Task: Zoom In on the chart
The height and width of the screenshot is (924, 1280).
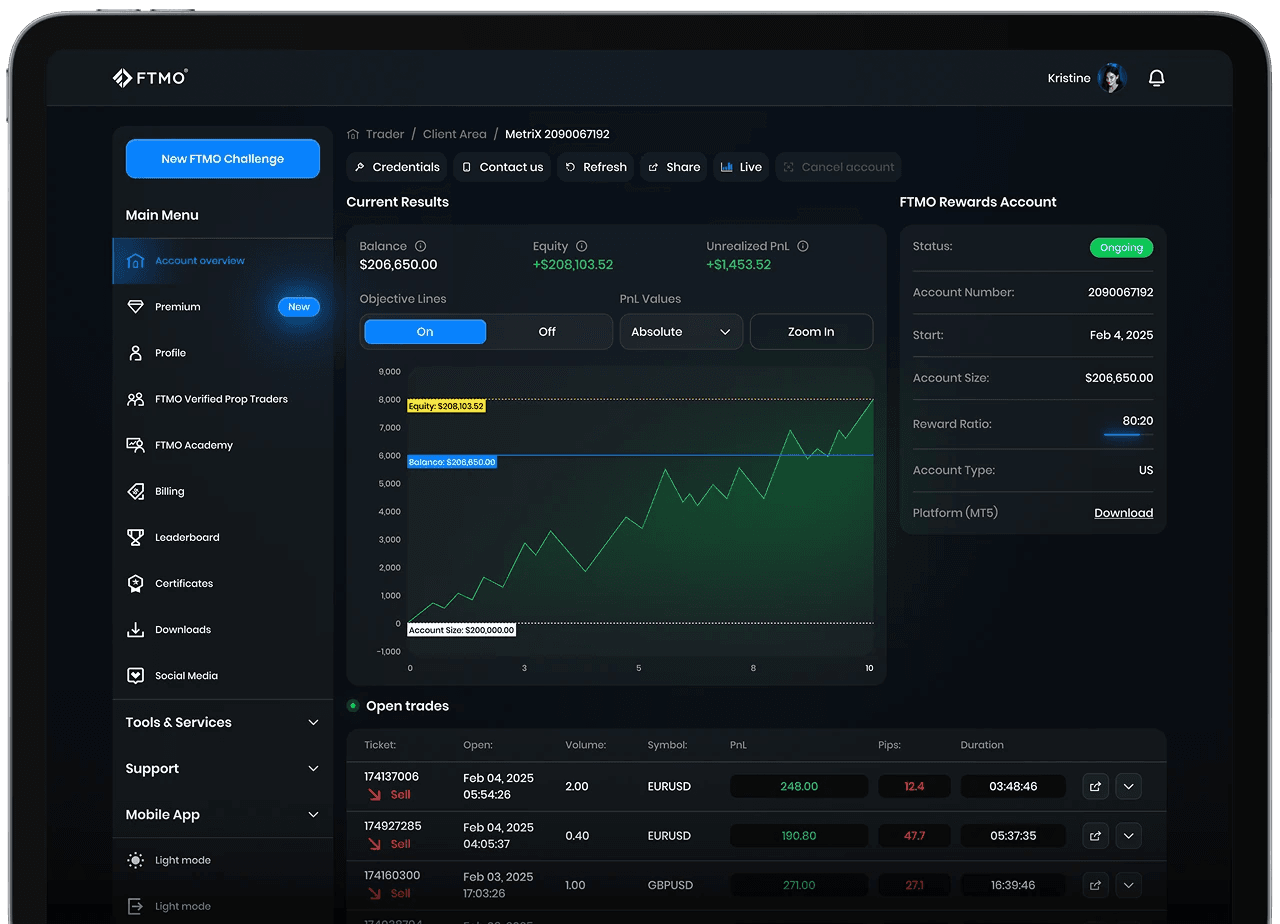Action: (x=811, y=332)
